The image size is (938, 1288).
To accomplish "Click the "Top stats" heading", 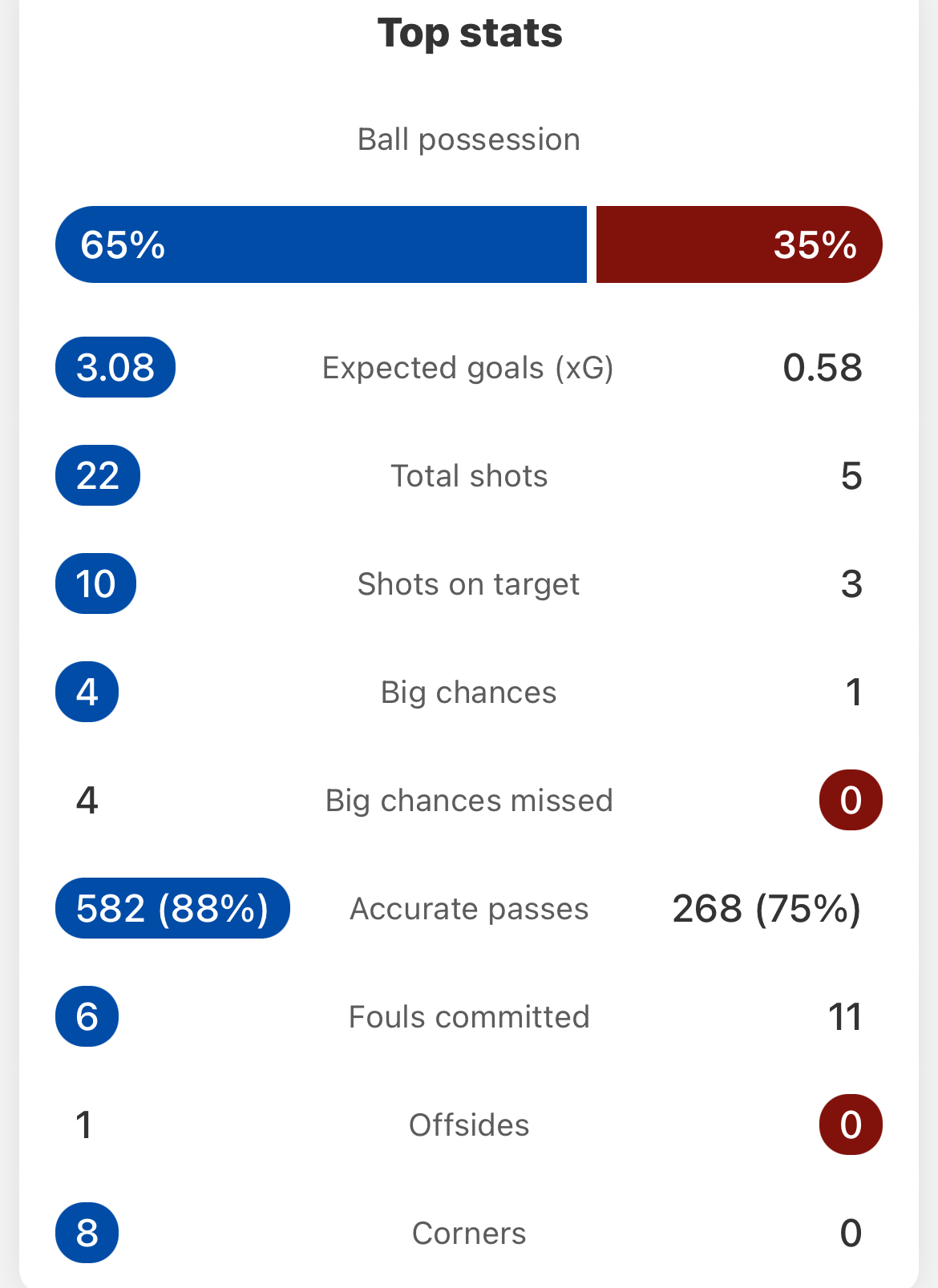I will [470, 34].
